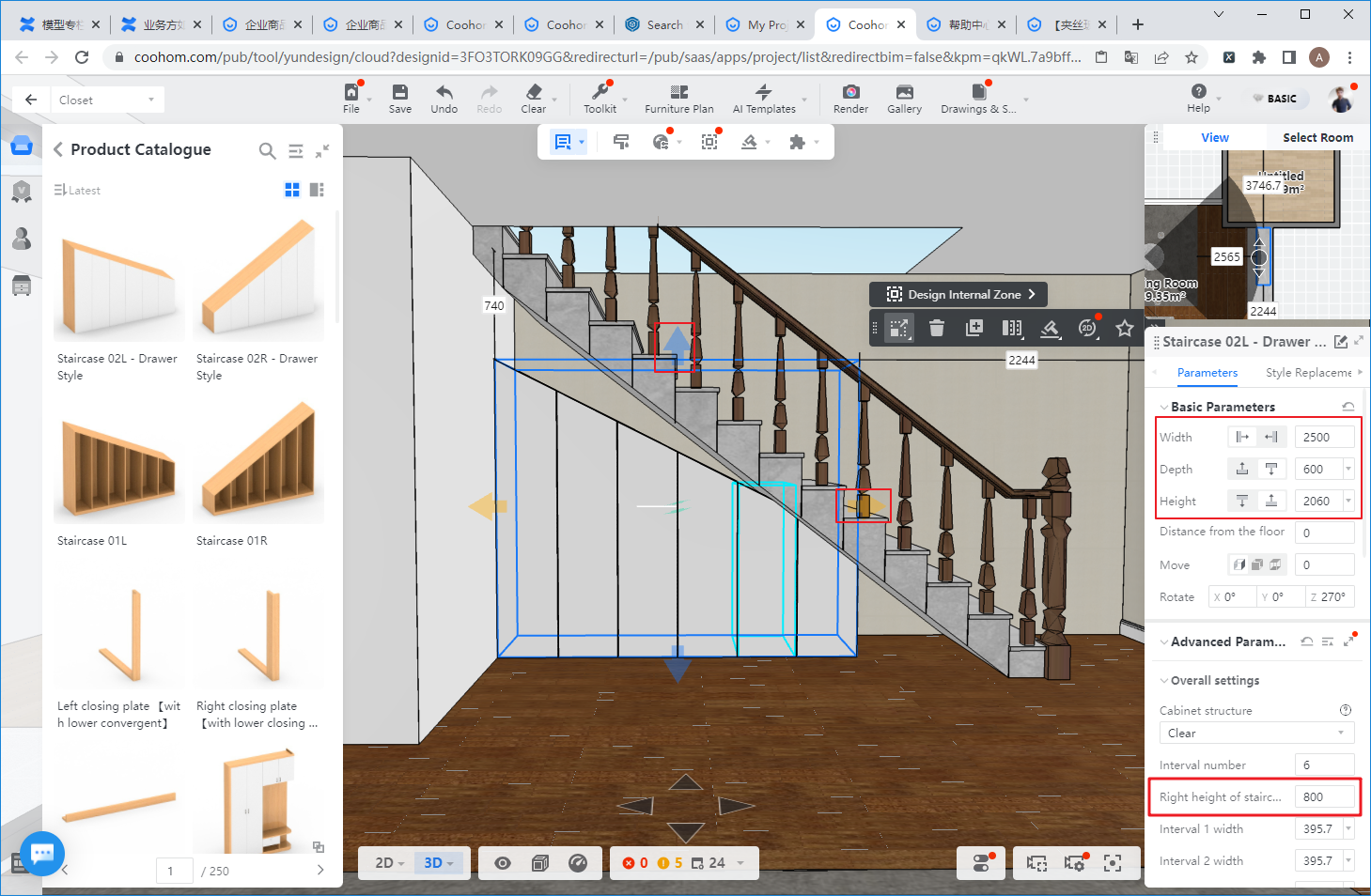The height and width of the screenshot is (896, 1371).
Task: Click the Right height of staircase input field
Action: (1323, 797)
